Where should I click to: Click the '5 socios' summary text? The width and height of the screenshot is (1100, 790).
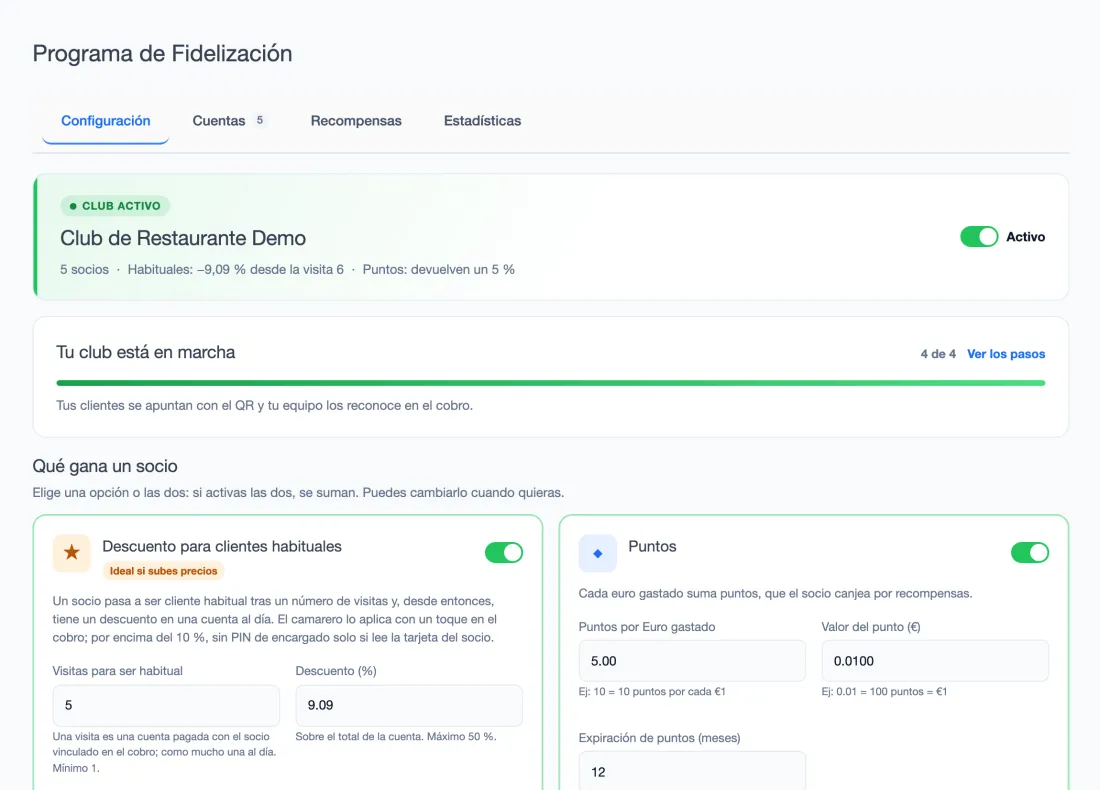pos(84,269)
